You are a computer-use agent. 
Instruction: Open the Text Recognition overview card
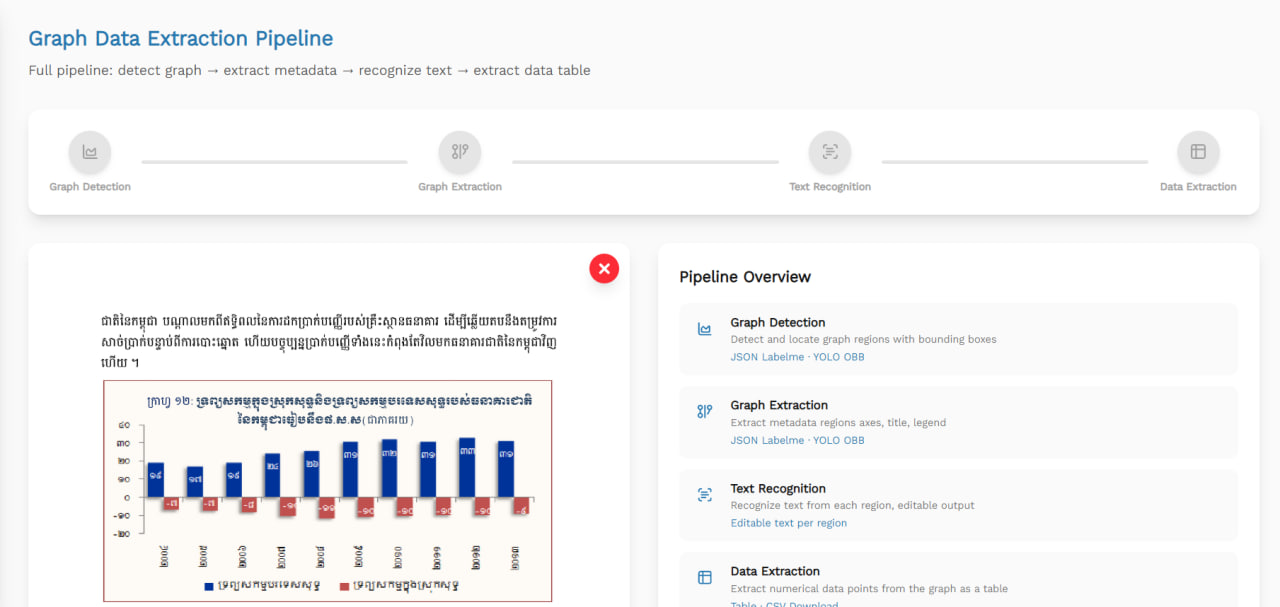[958, 505]
